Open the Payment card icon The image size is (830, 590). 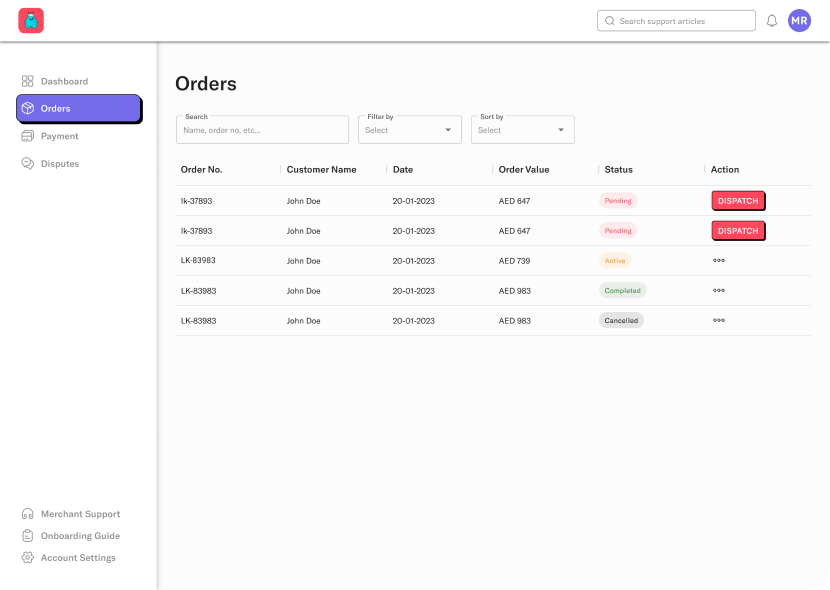coord(28,136)
